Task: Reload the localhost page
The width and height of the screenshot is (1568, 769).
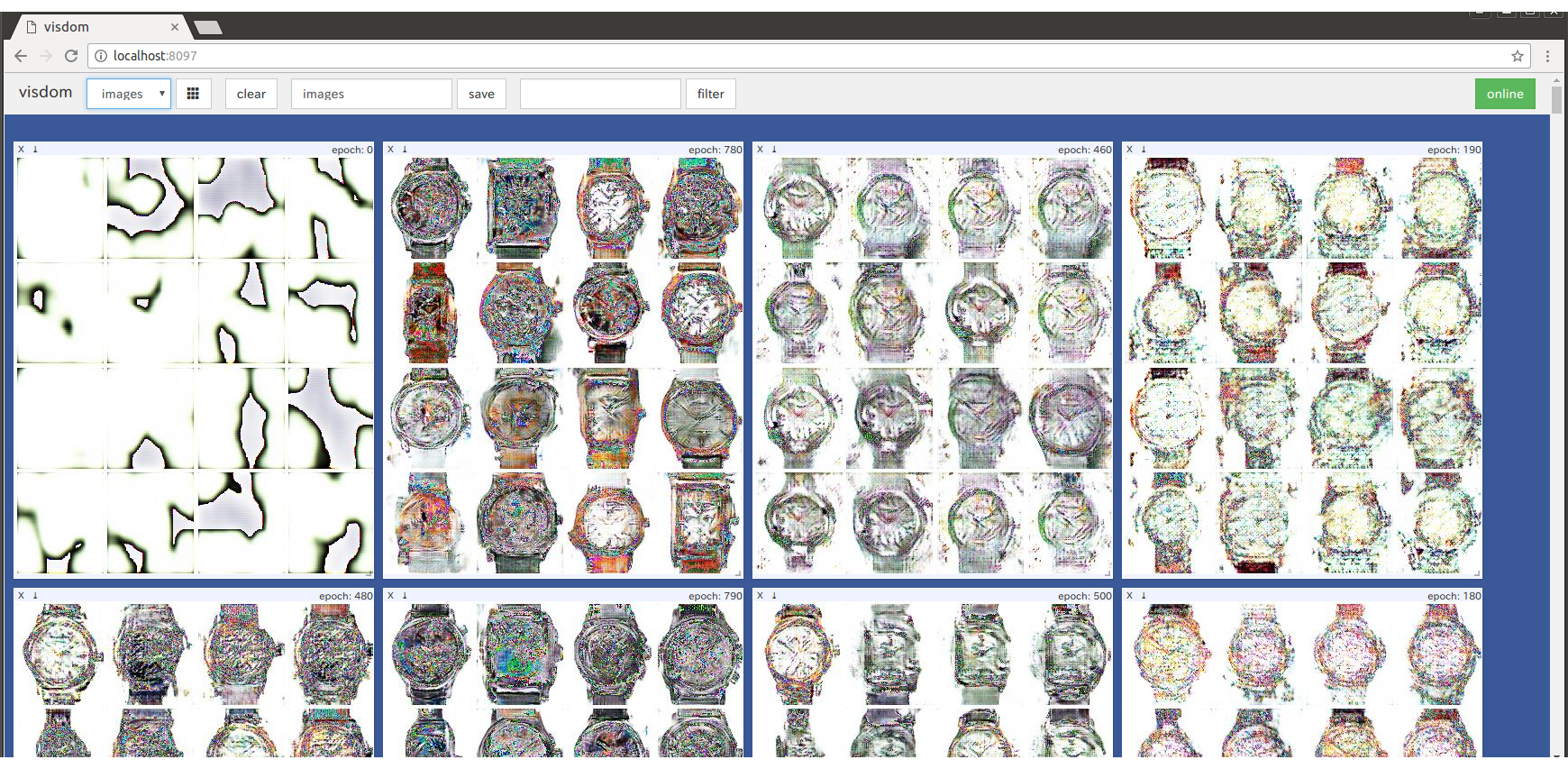Action: point(71,56)
